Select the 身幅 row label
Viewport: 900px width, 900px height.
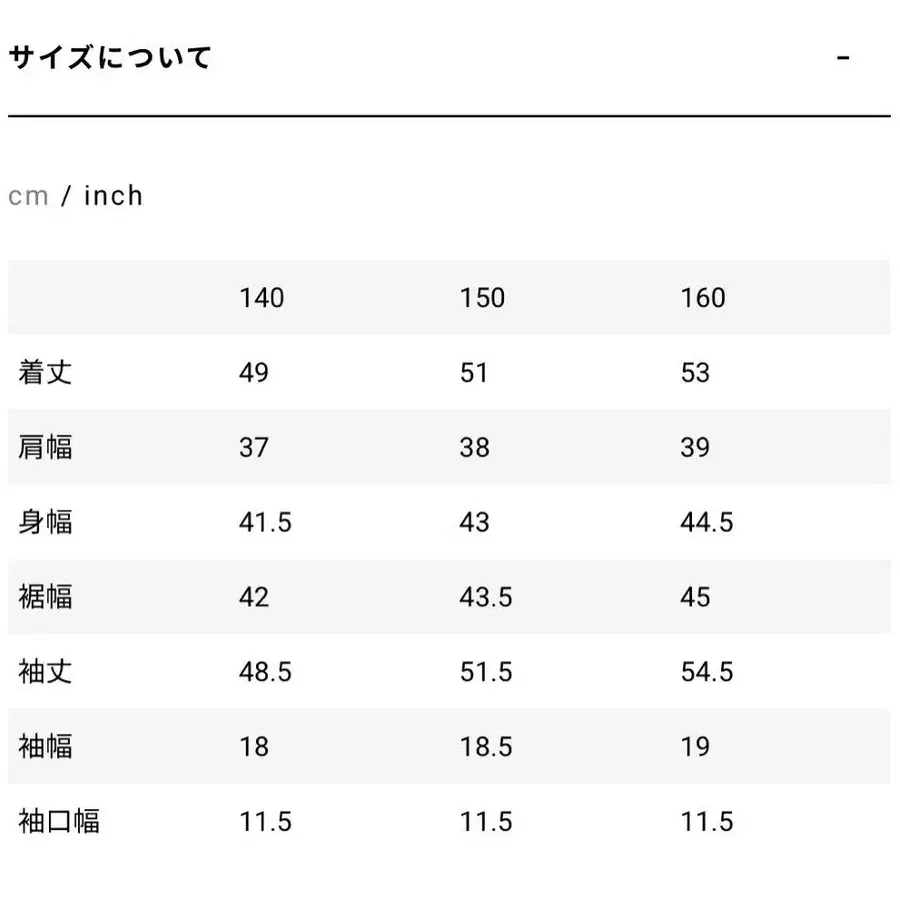click(x=44, y=522)
